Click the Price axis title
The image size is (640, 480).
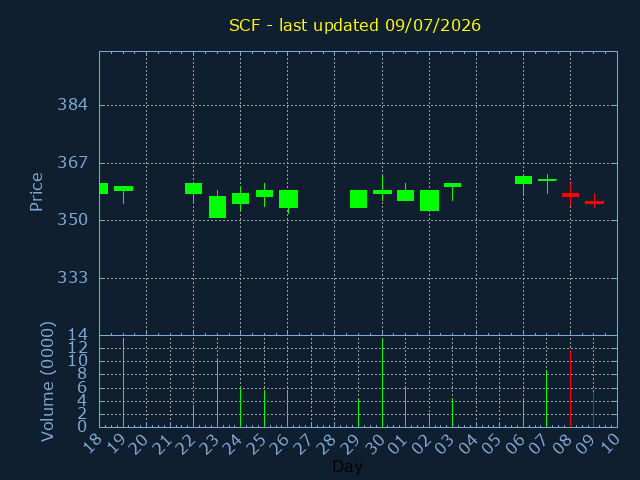[x=36, y=192]
